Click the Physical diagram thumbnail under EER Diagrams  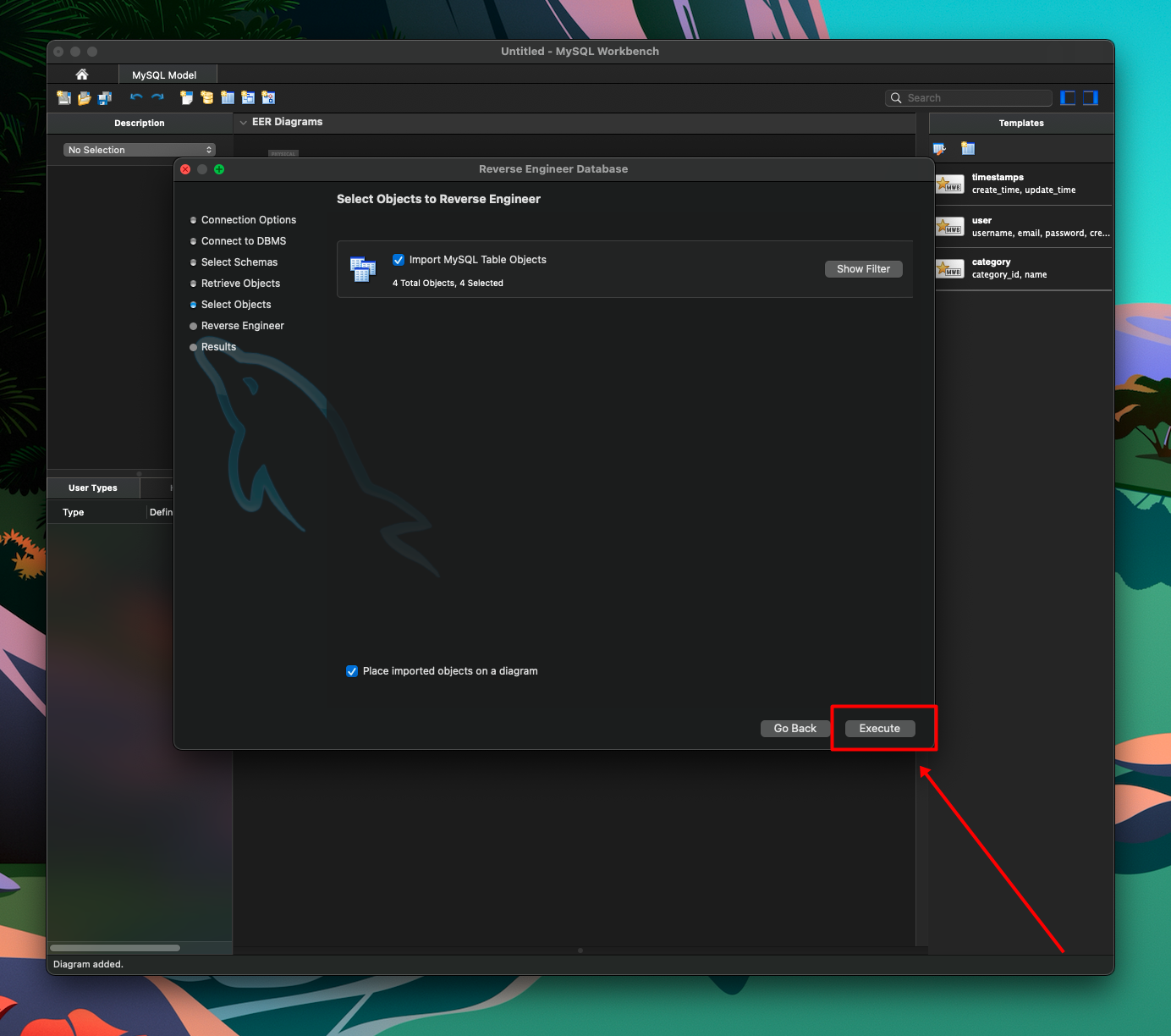coord(283,153)
